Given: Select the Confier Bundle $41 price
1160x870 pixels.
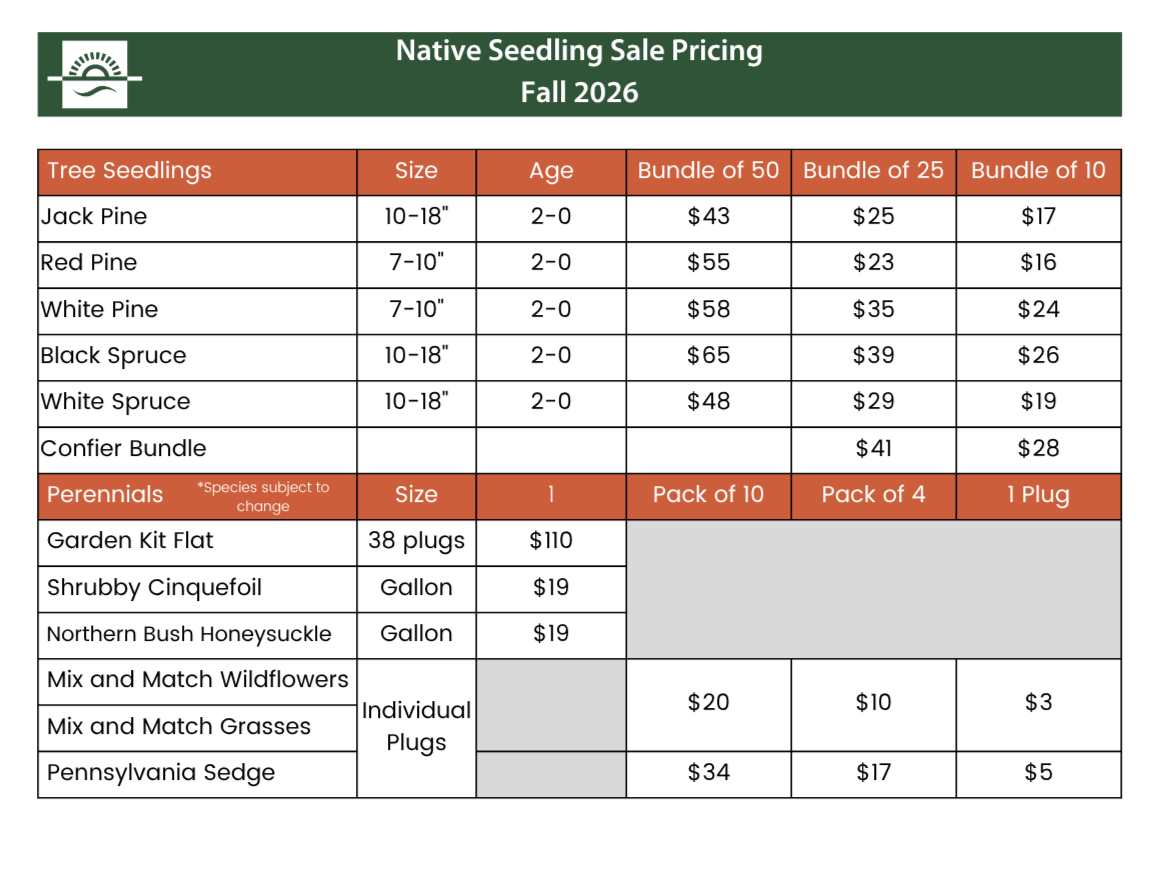Looking at the screenshot, I should (x=874, y=449).
